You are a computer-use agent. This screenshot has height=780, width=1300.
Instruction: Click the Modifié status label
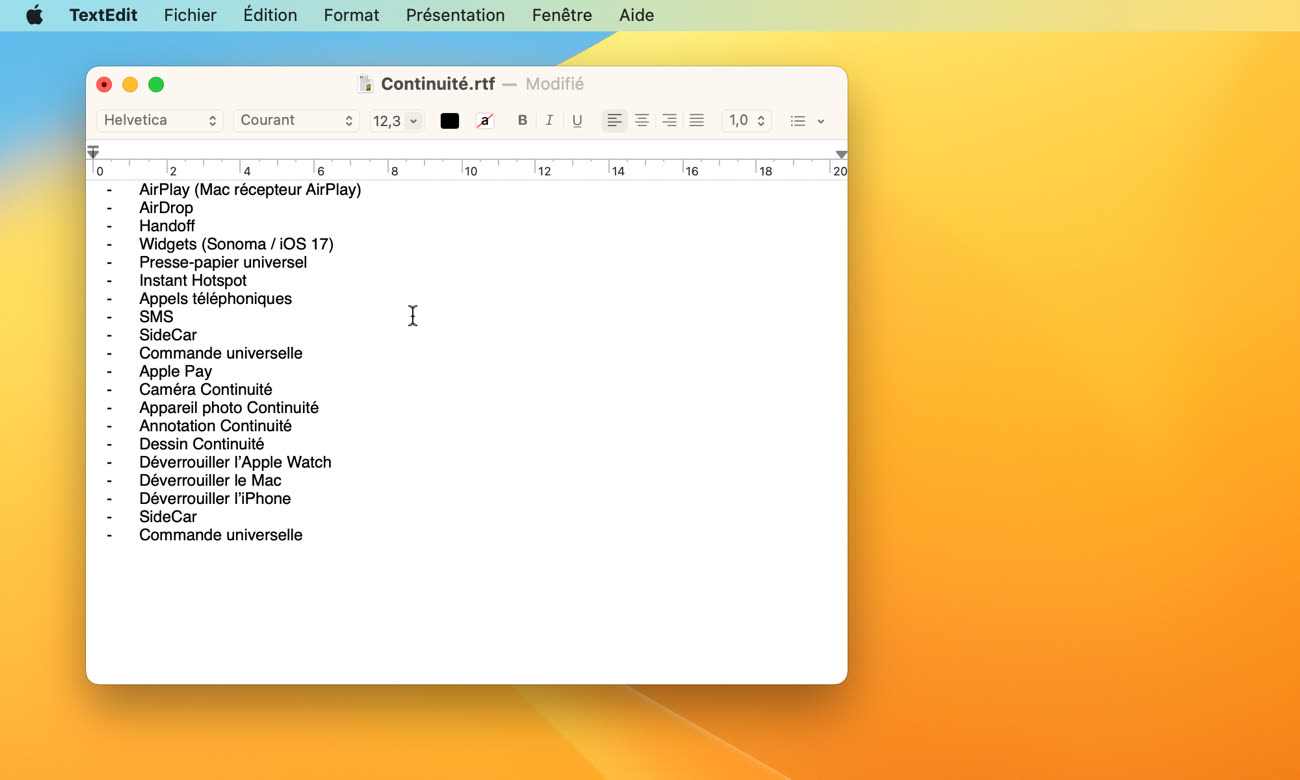click(x=555, y=84)
